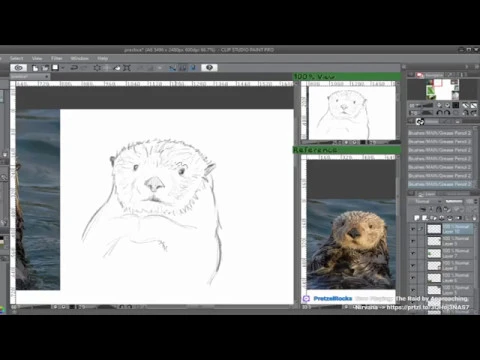This screenshot has height=360, width=480.
Task: Select Layer 8 in layer list
Action: point(449,266)
